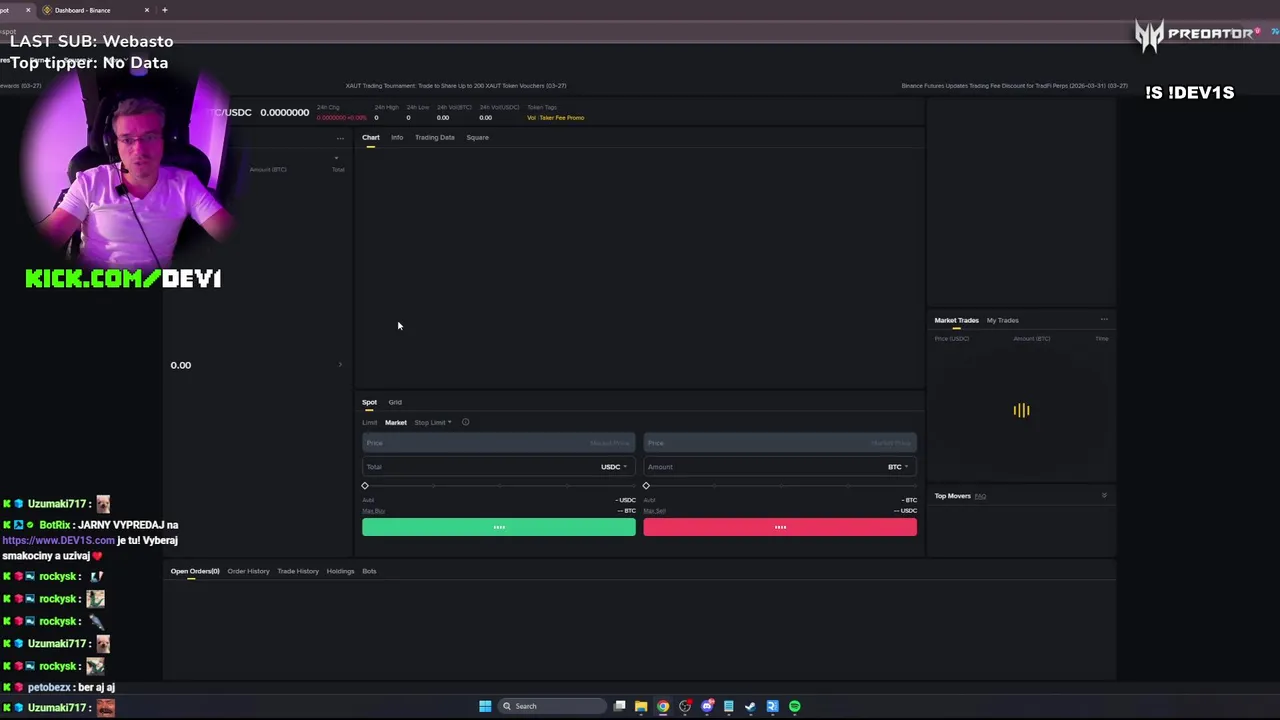Open Task View on the taskbar
Screen dimensions: 1280x720
click(x=620, y=706)
